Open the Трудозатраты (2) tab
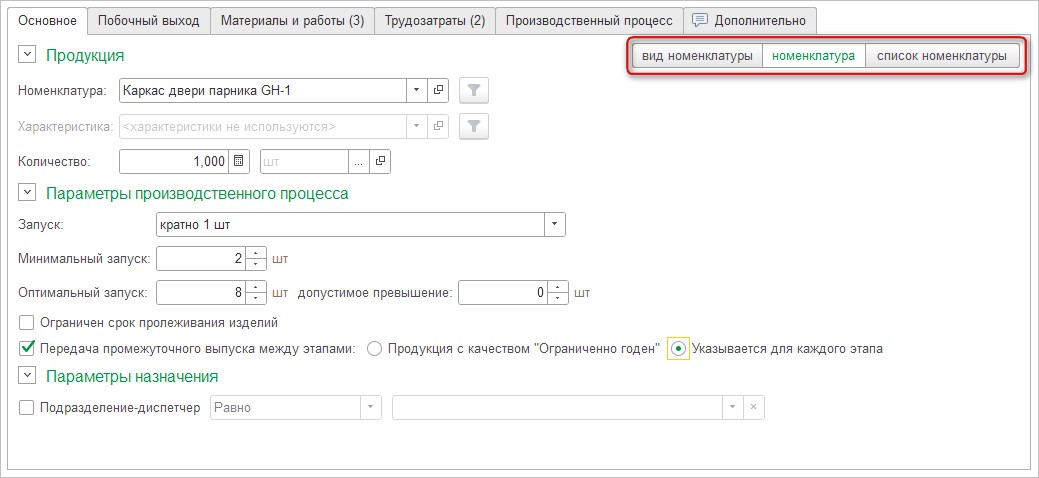Viewport: 1039px width, 478px height. coord(435,20)
